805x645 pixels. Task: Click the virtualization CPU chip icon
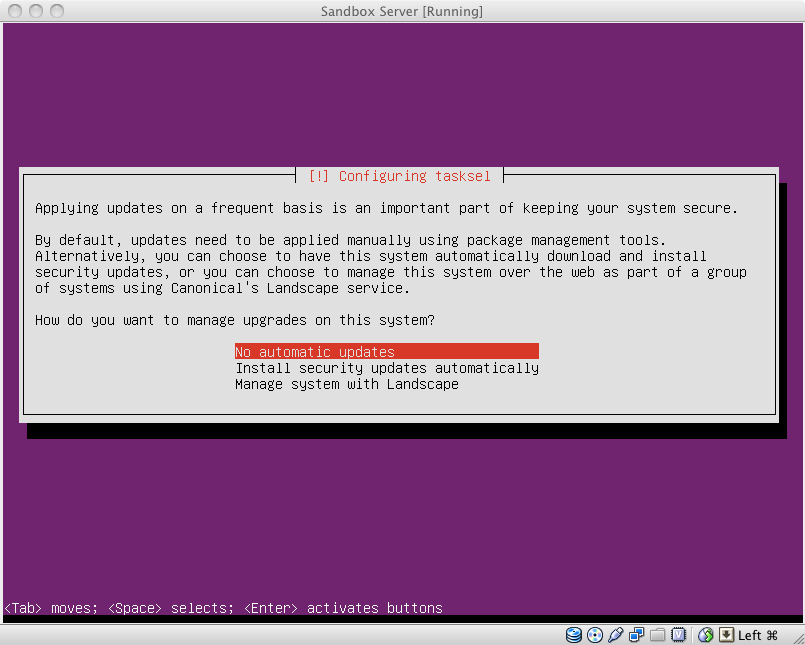click(x=679, y=635)
